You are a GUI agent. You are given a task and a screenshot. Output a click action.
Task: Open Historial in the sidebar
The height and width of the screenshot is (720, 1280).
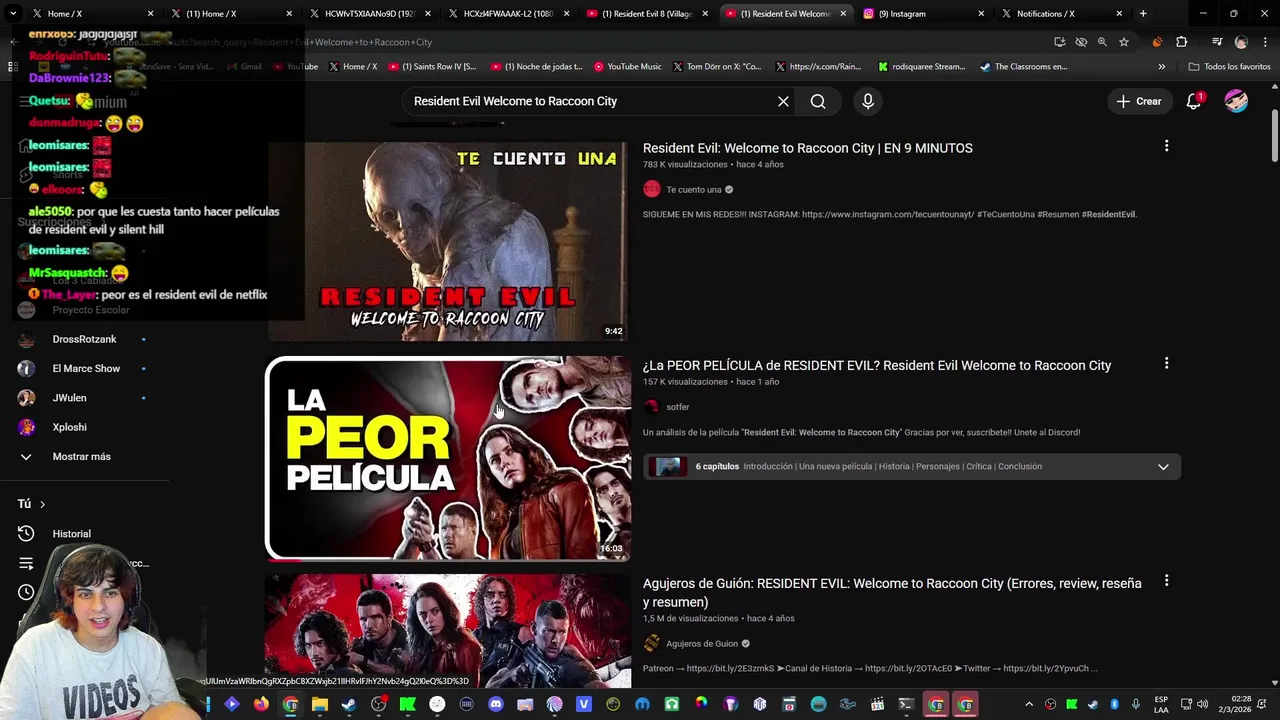click(71, 534)
